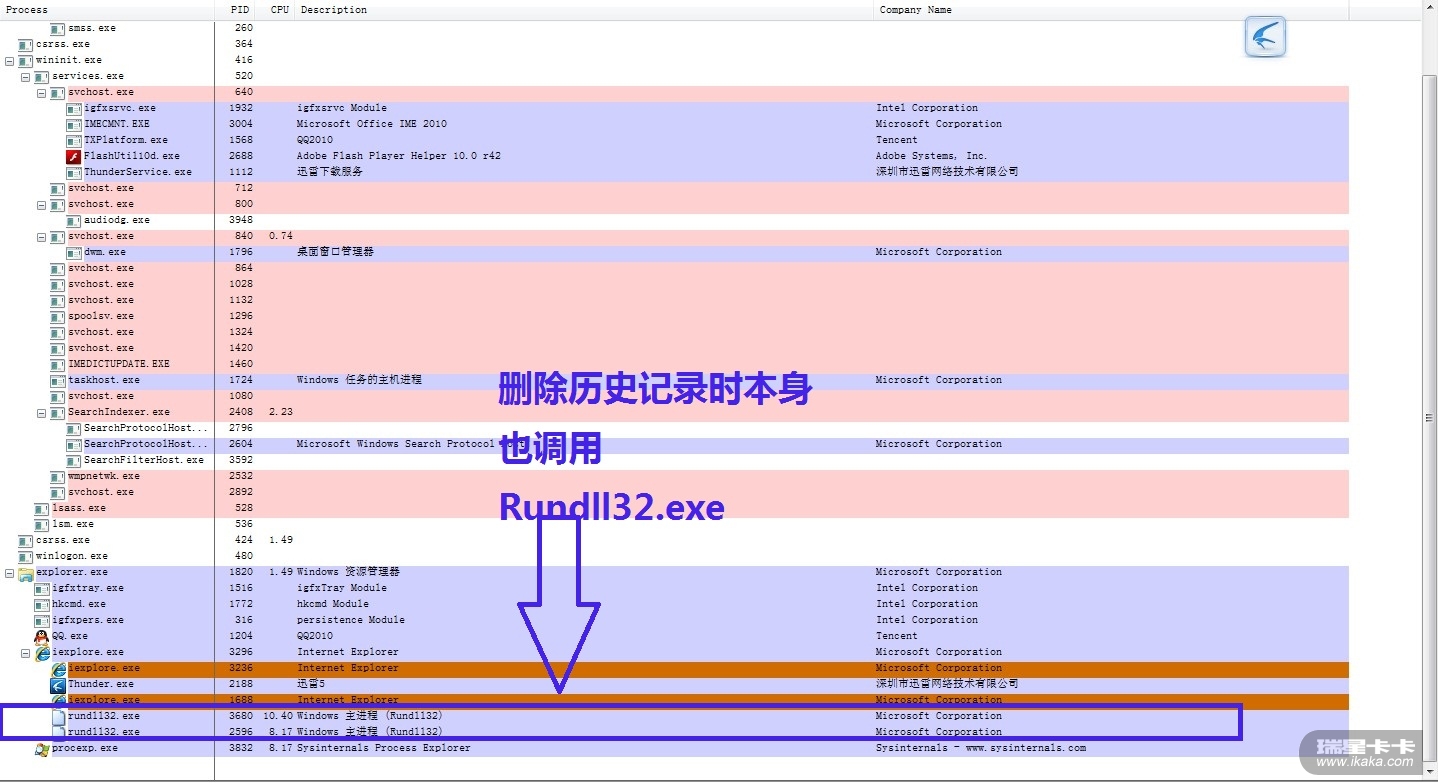Select the csrss.exe row with PID 424

click(692, 540)
